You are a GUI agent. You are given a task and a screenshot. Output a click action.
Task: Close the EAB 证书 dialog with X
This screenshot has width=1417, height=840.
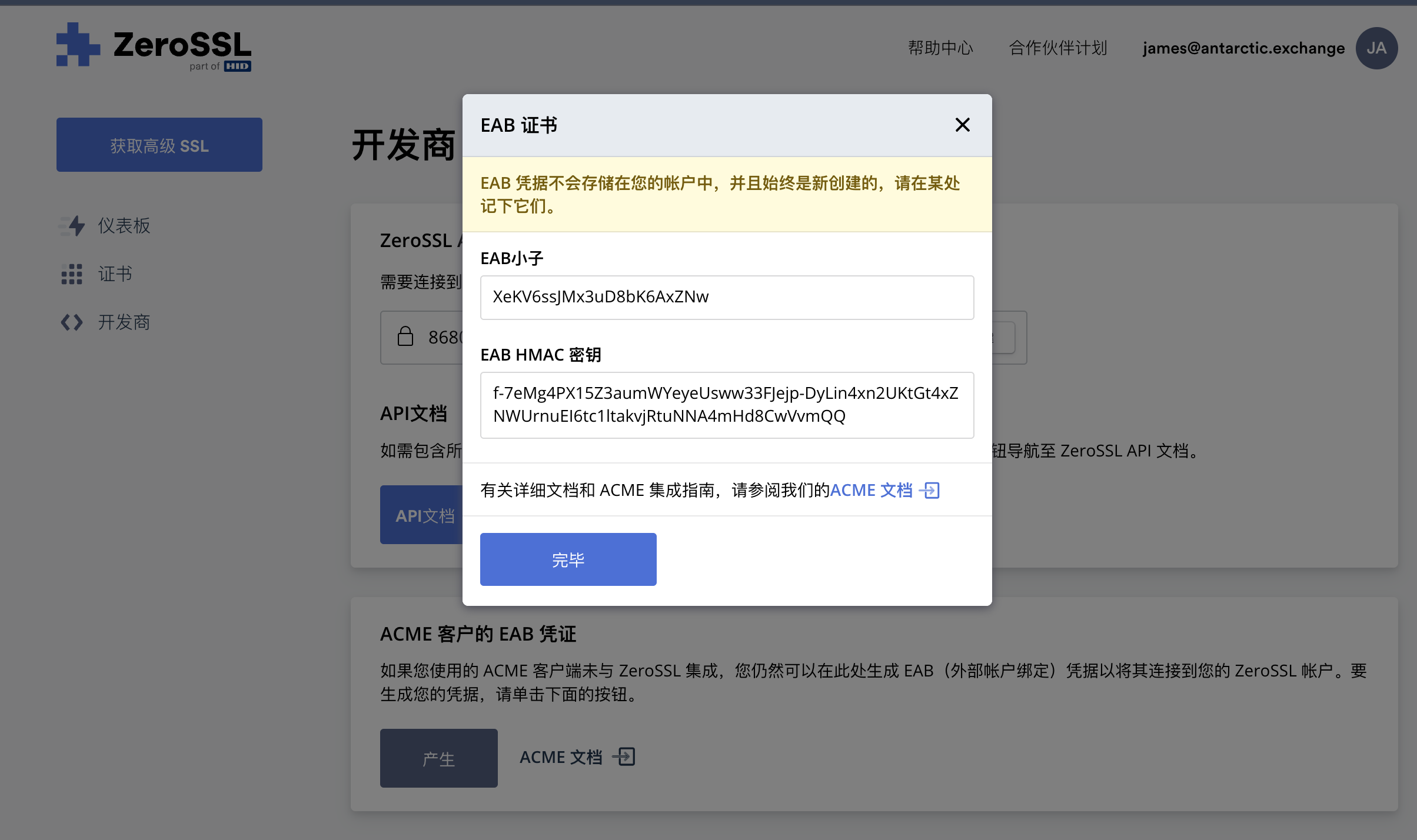962,125
